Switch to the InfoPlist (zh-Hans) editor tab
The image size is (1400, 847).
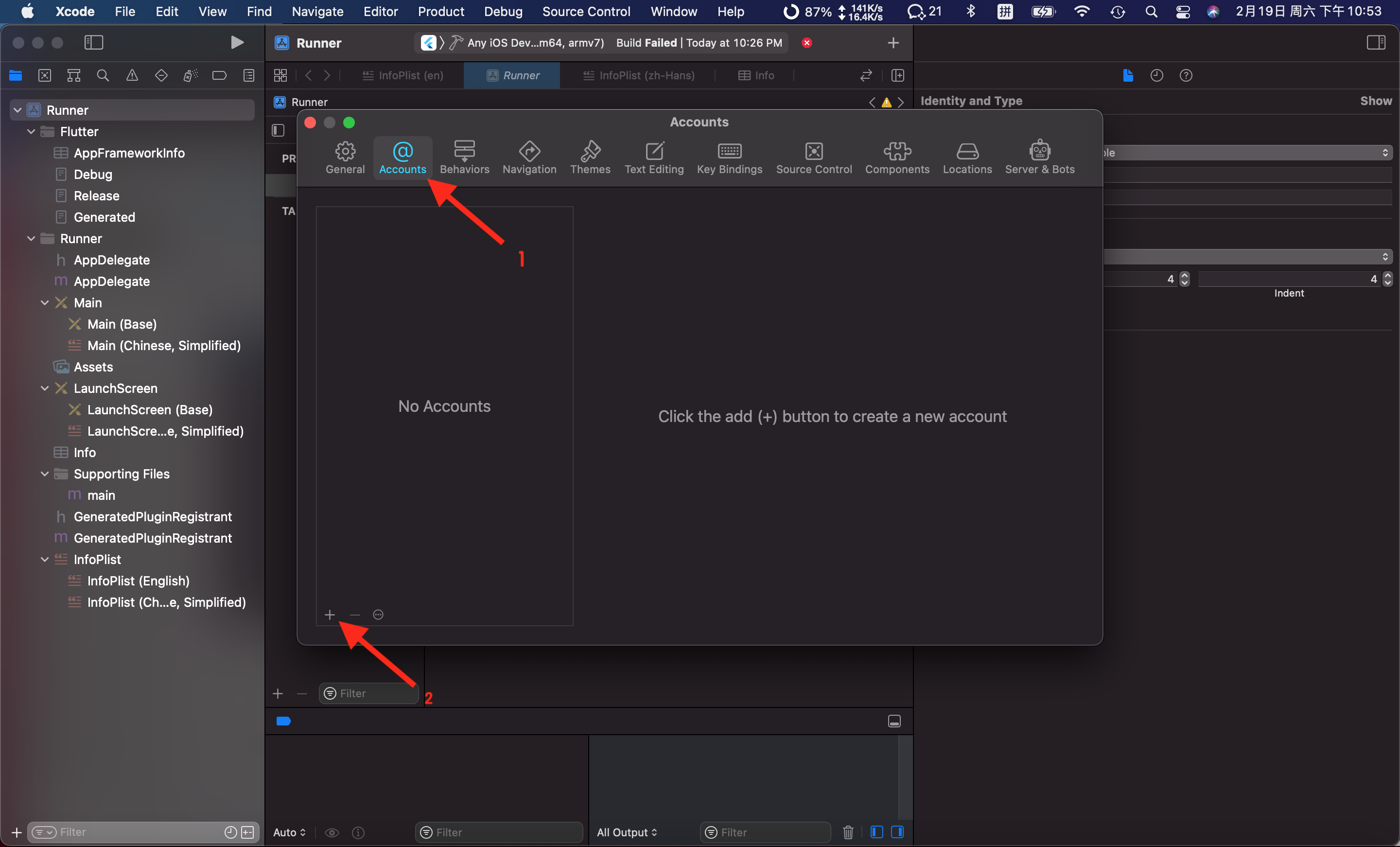(639, 75)
